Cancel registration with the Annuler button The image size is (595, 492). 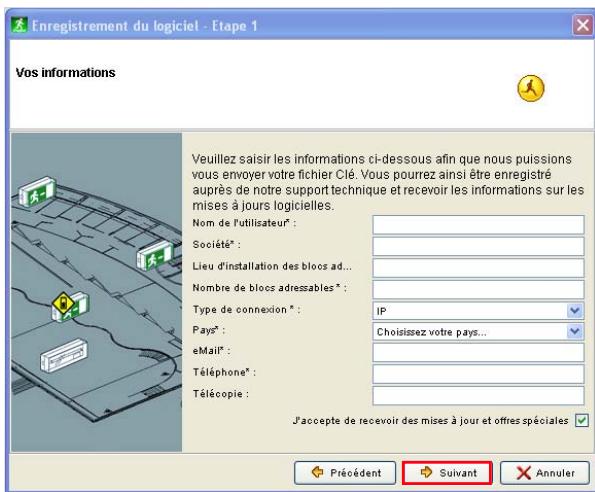(545, 473)
